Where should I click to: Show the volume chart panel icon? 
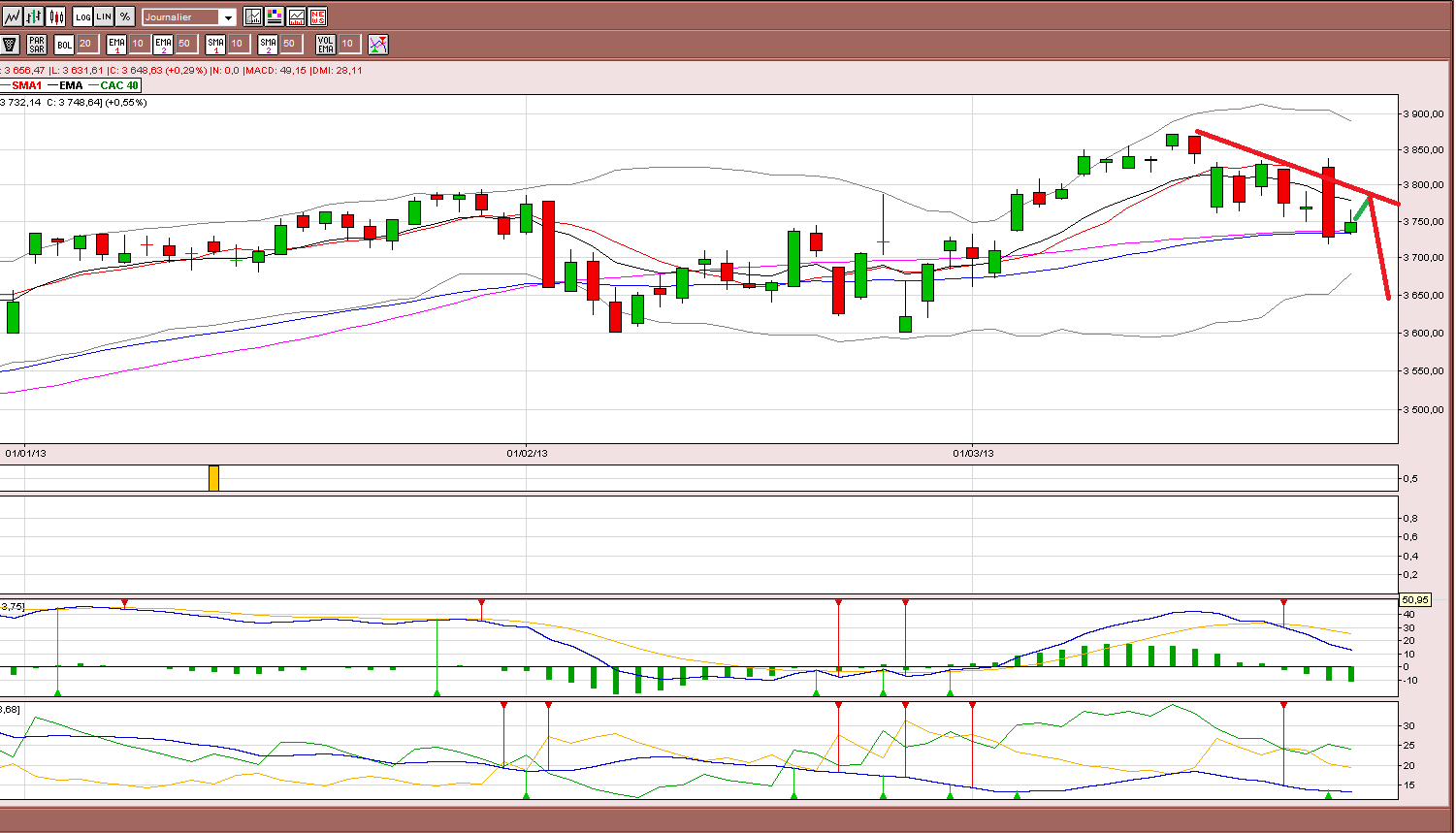296,16
